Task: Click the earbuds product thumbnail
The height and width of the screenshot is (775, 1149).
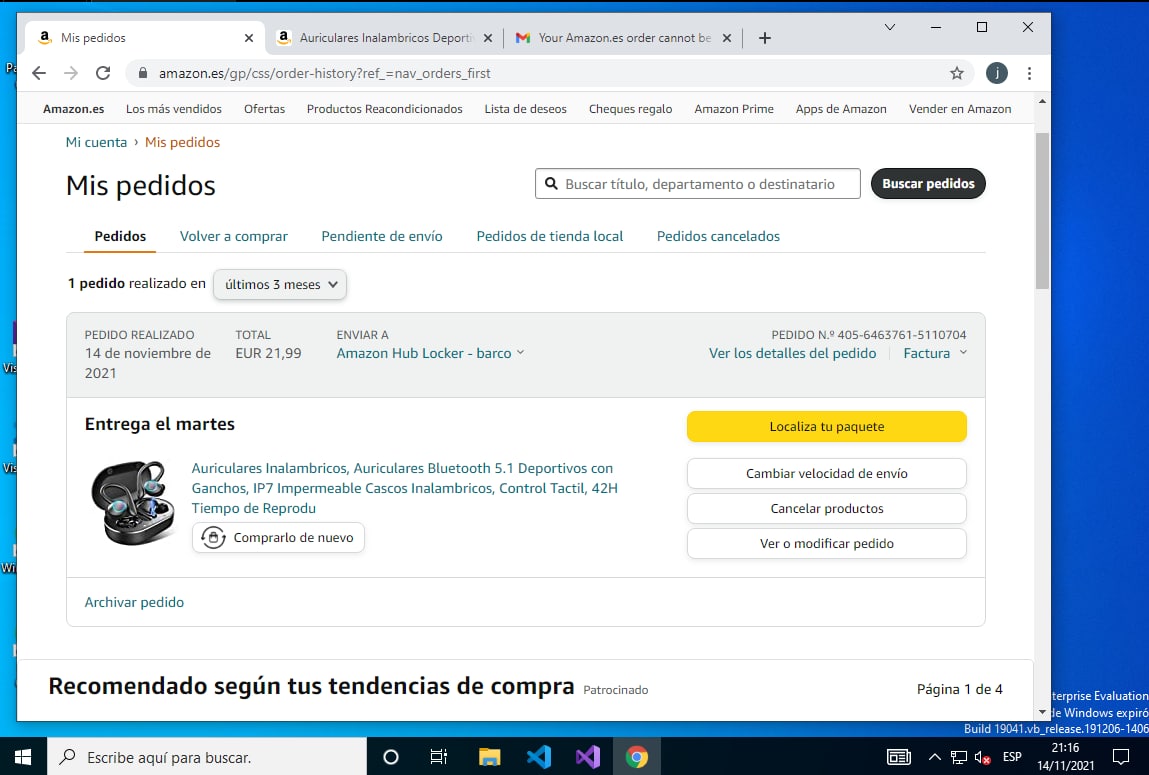Action: click(132, 502)
